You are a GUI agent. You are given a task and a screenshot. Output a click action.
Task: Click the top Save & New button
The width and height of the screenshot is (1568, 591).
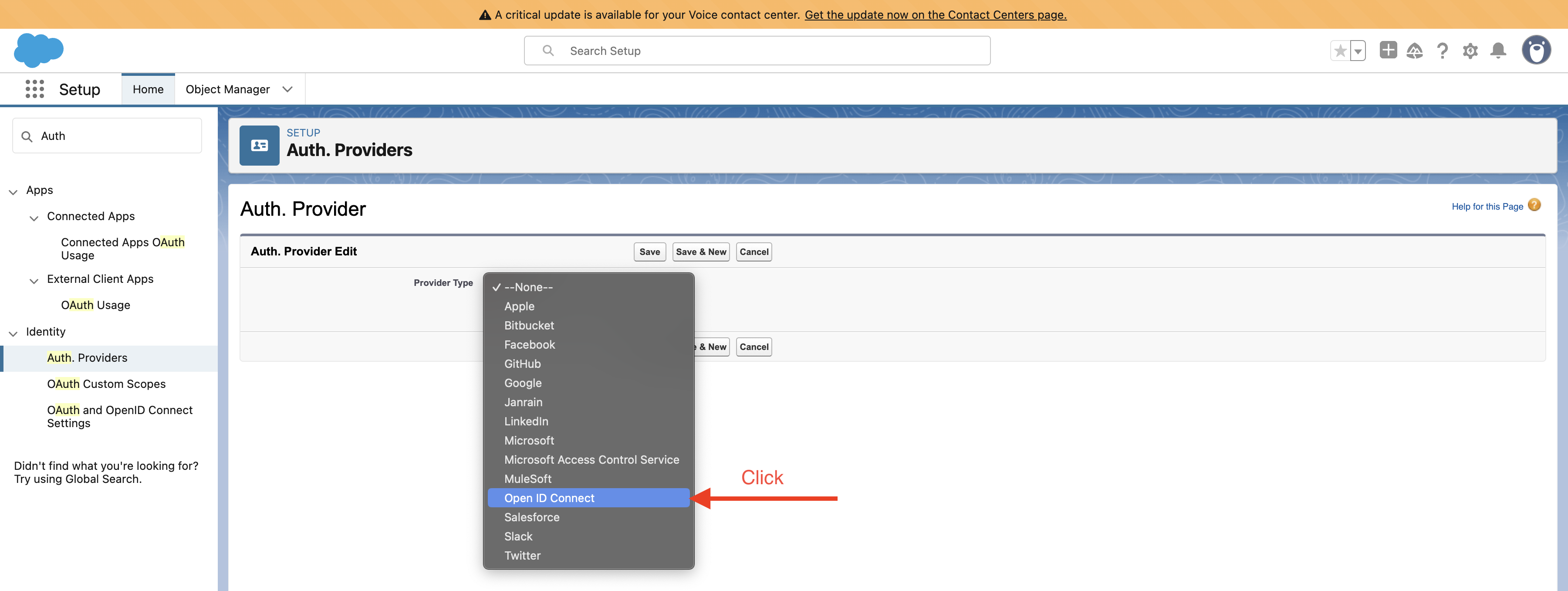(x=701, y=251)
